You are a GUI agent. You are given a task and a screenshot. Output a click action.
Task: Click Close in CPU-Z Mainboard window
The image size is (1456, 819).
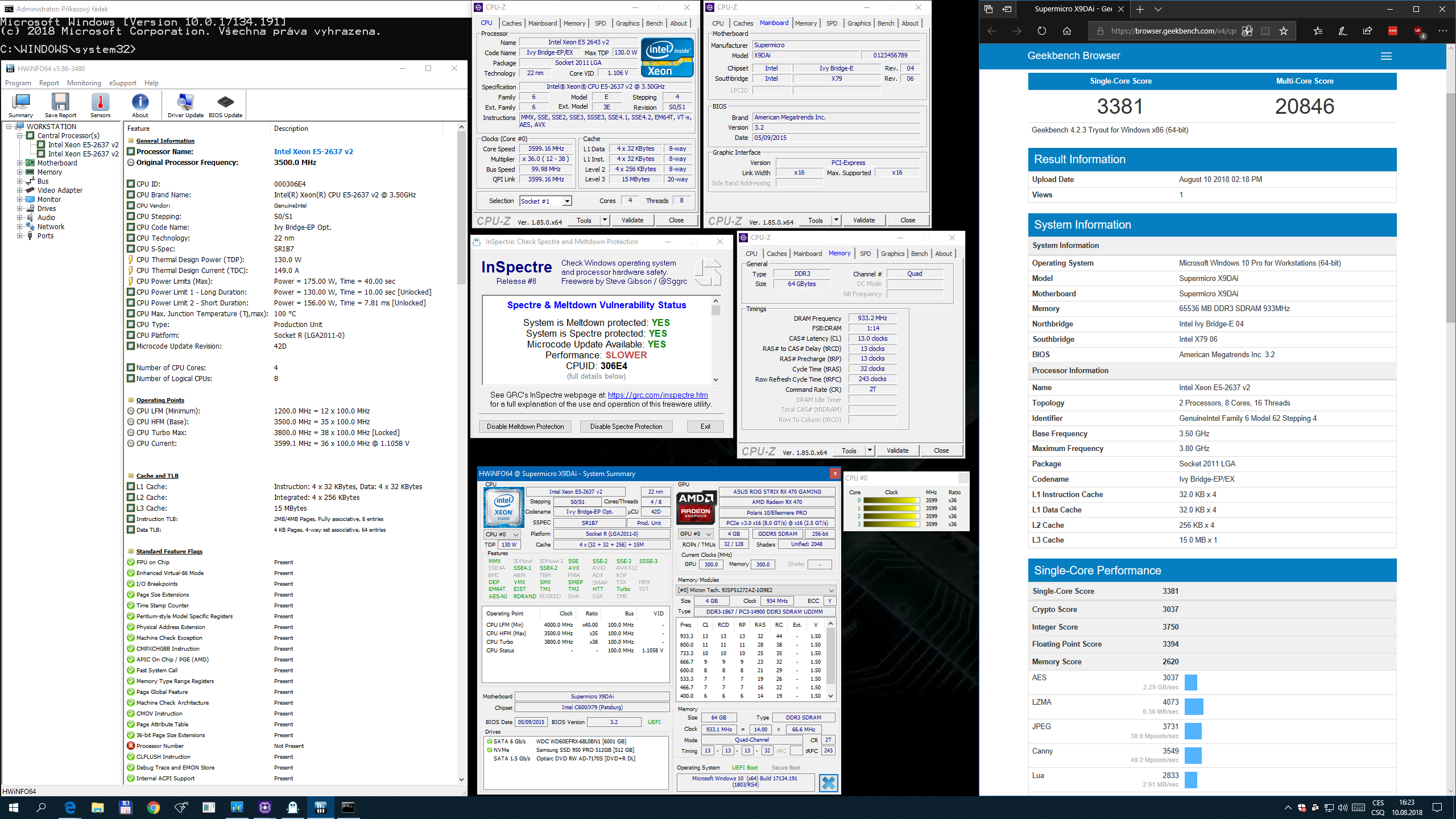click(908, 220)
